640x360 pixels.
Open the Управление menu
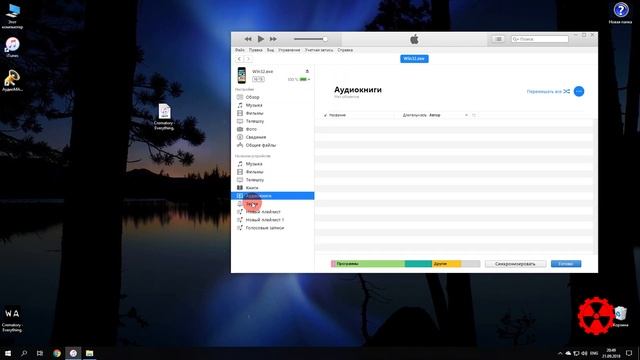coord(289,50)
